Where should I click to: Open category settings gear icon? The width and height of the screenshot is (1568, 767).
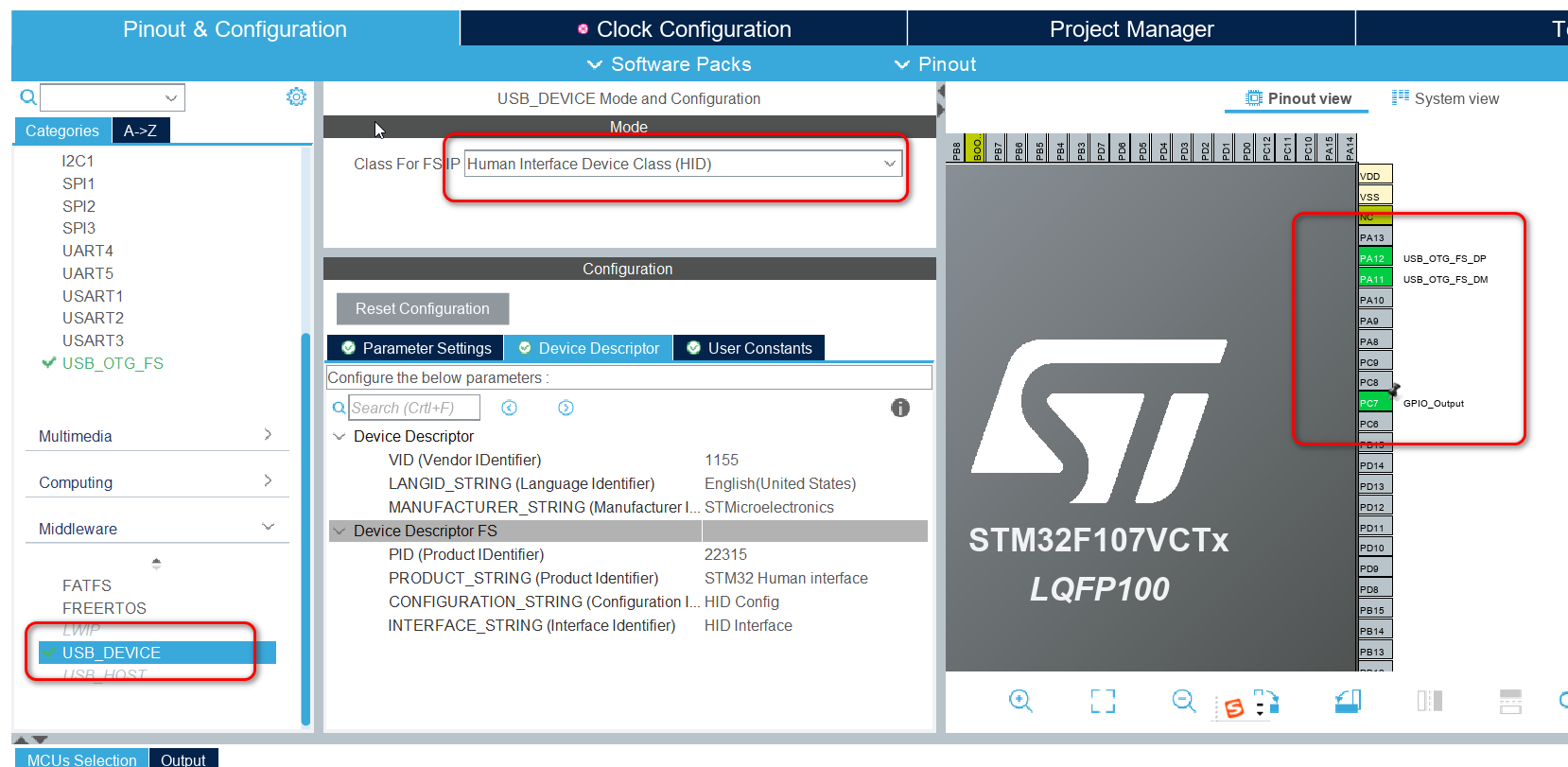click(296, 96)
